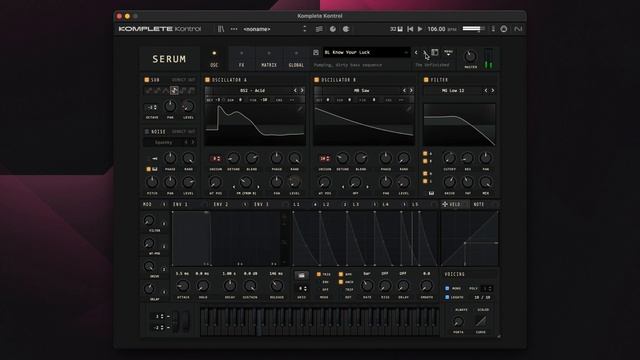Toggle the FILTER enable switch
640x360 pixels.
tap(426, 80)
